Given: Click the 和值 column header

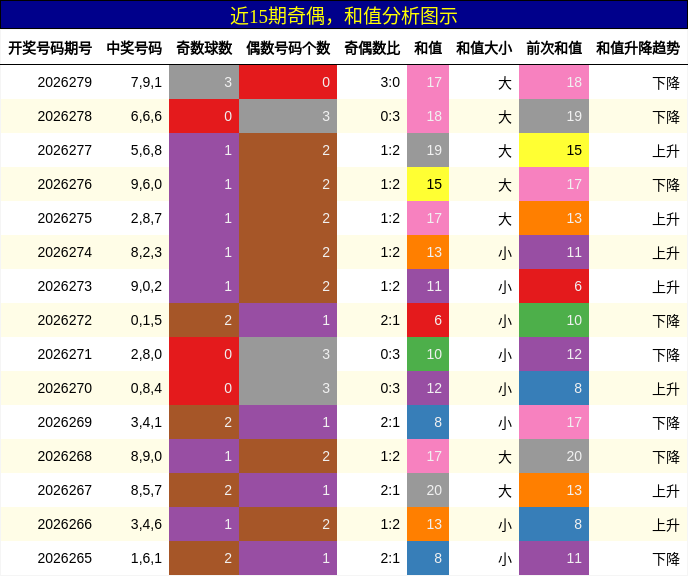Looking at the screenshot, I should pos(428,48).
